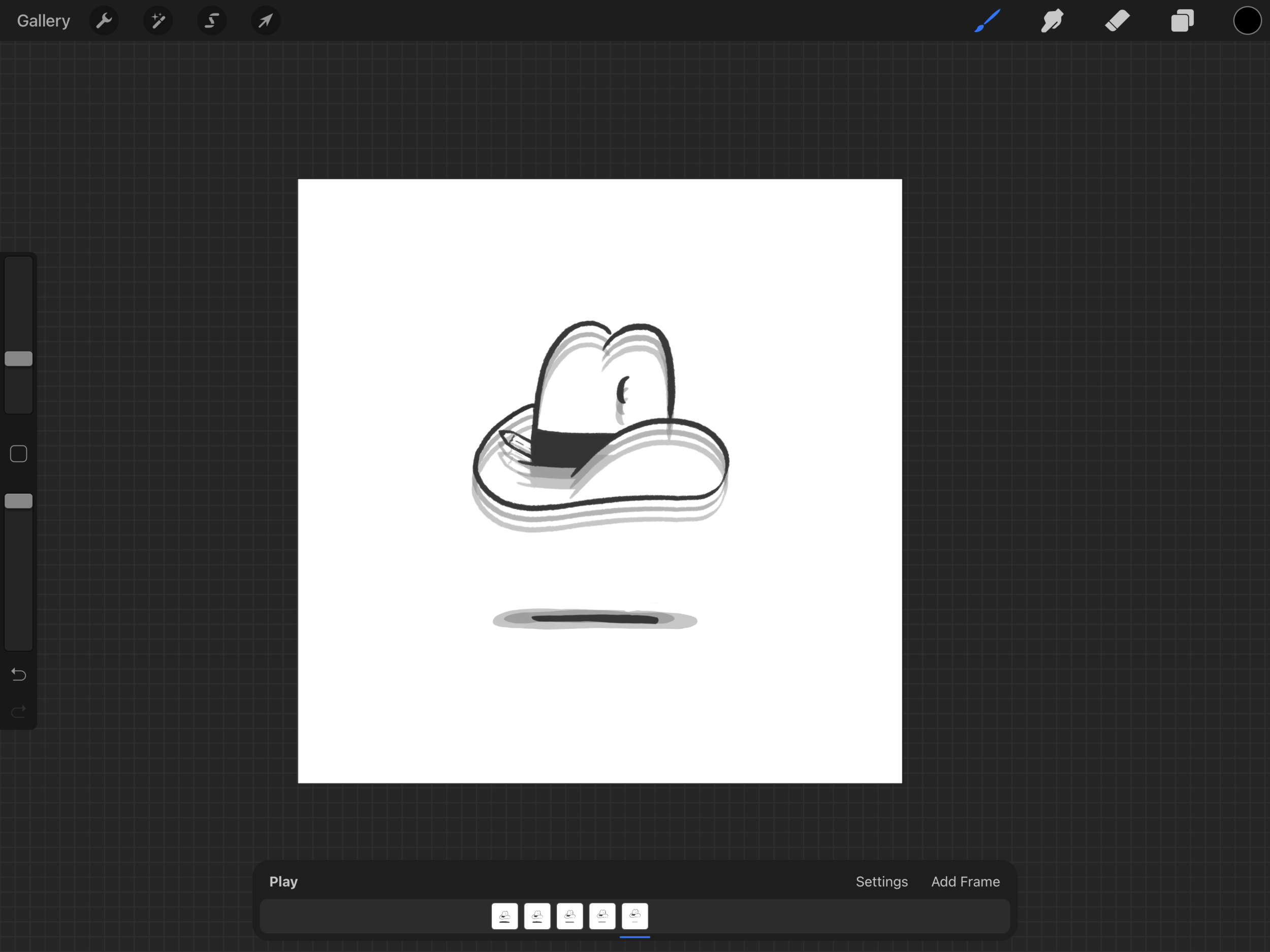The image size is (1270, 952).
Task: Open the Adjustments magic wand menu
Action: coord(157,21)
